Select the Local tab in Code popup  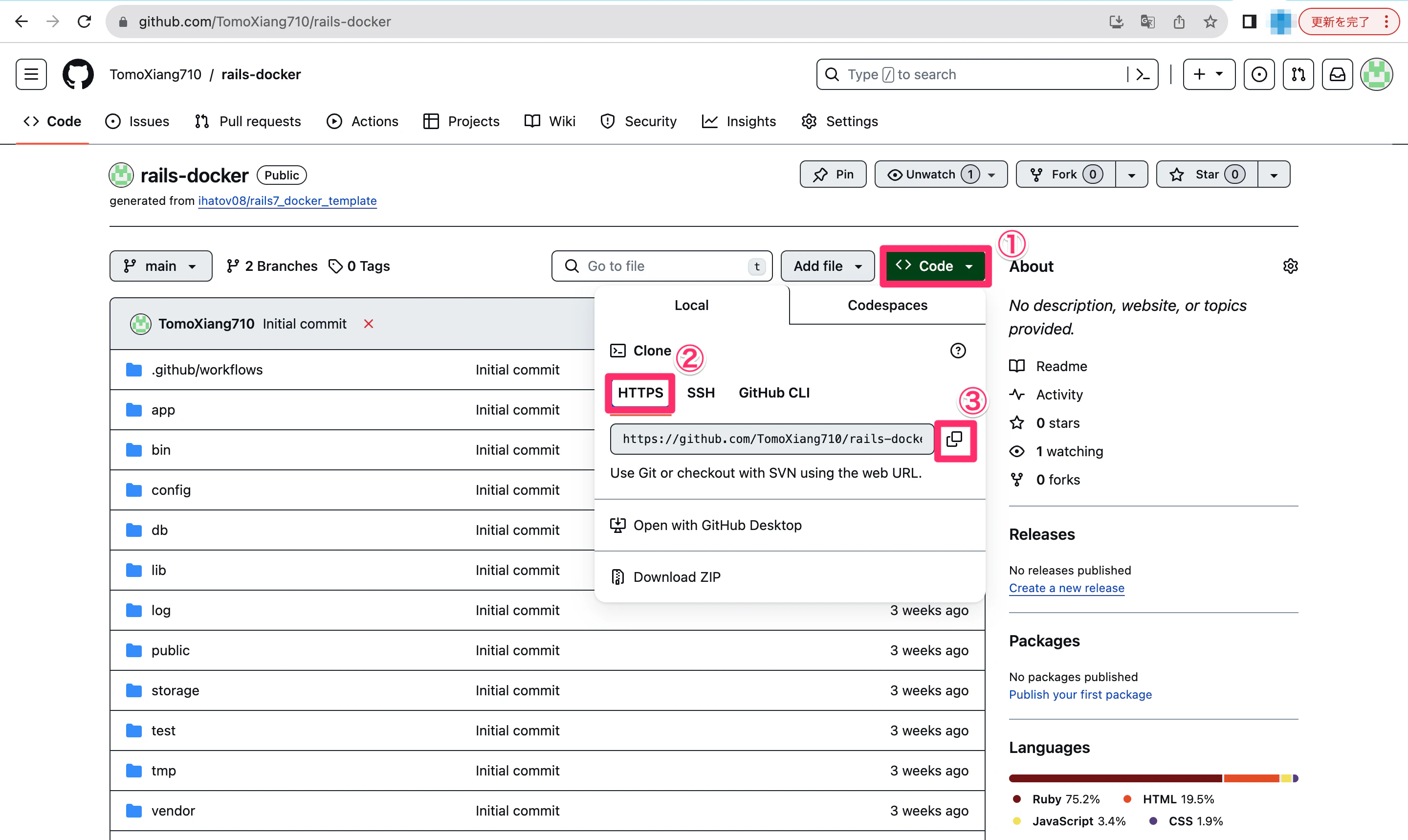pos(692,305)
